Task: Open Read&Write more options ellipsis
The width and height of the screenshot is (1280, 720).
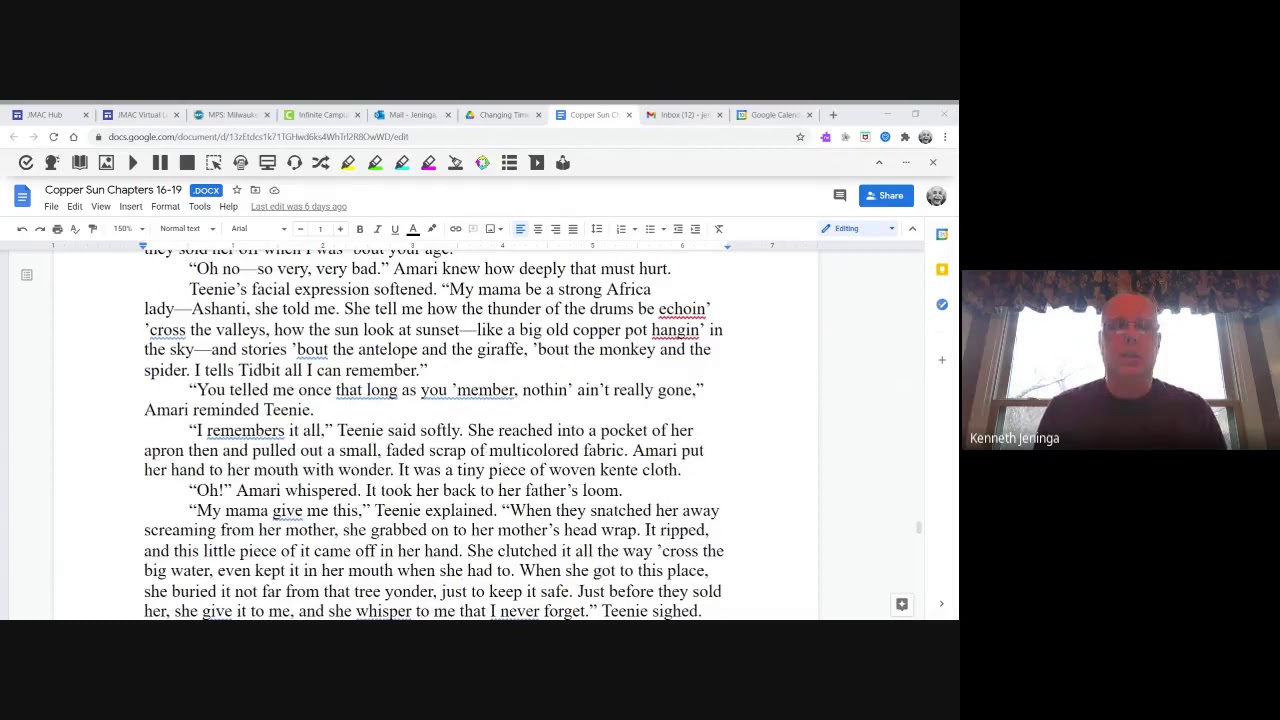Action: [906, 163]
